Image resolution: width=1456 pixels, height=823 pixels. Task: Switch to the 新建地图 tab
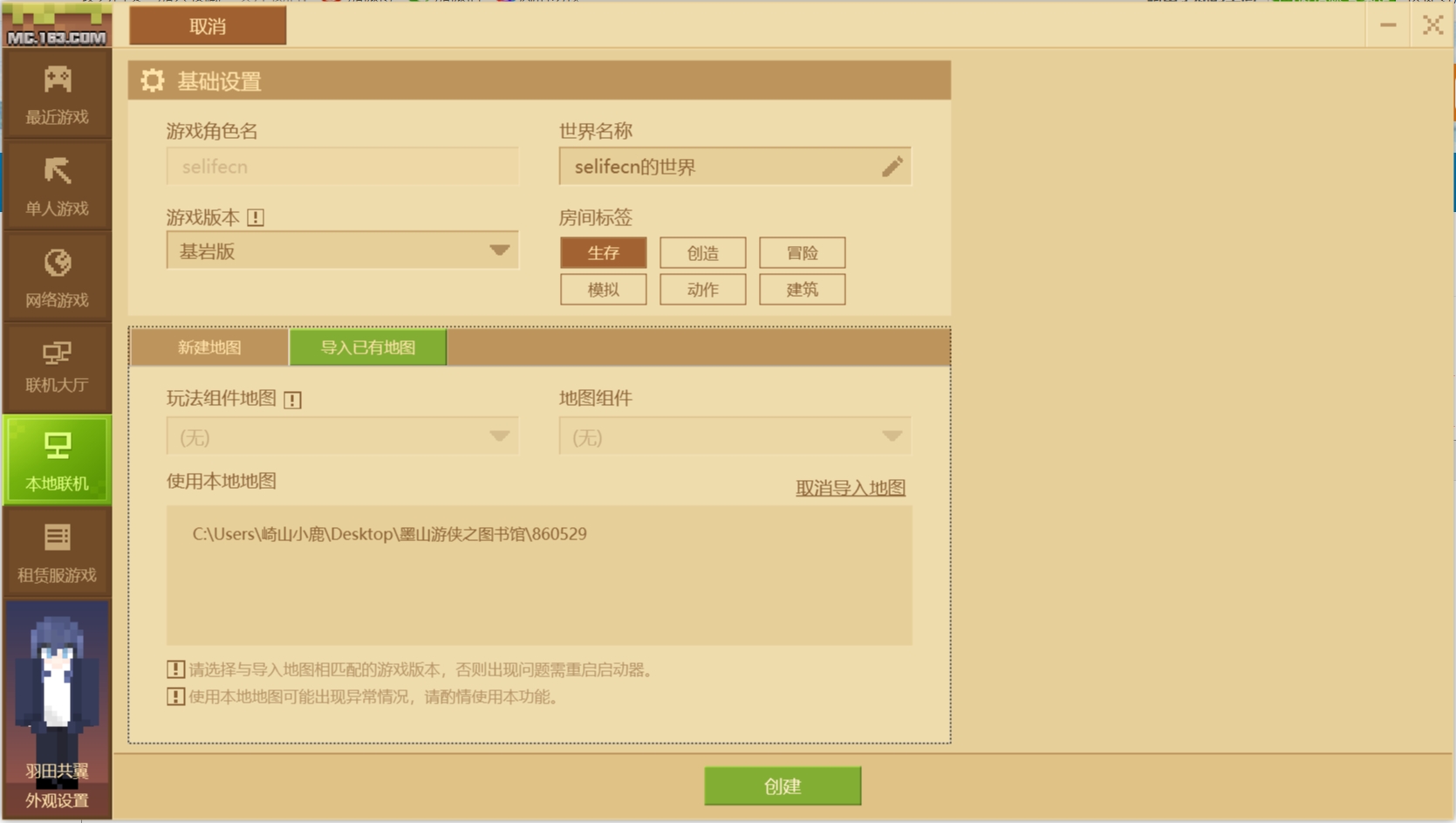point(209,347)
